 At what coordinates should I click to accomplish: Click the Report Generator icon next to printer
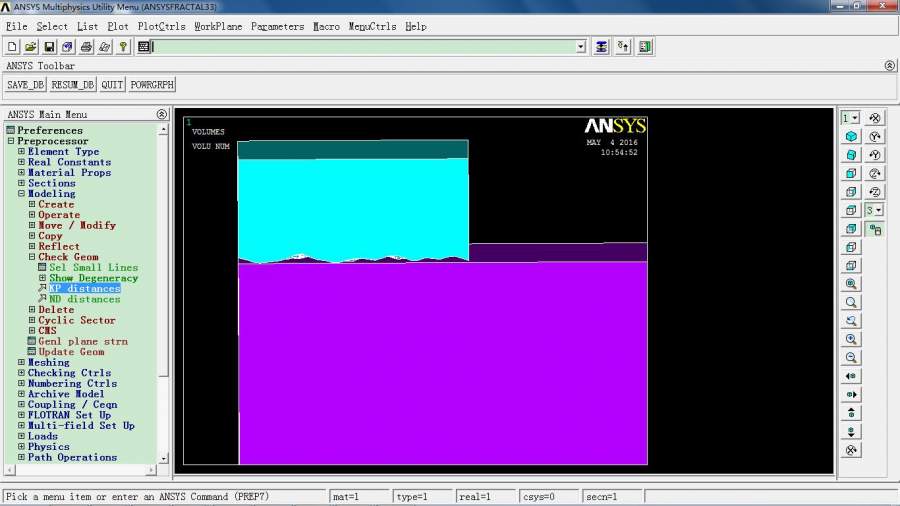104,47
